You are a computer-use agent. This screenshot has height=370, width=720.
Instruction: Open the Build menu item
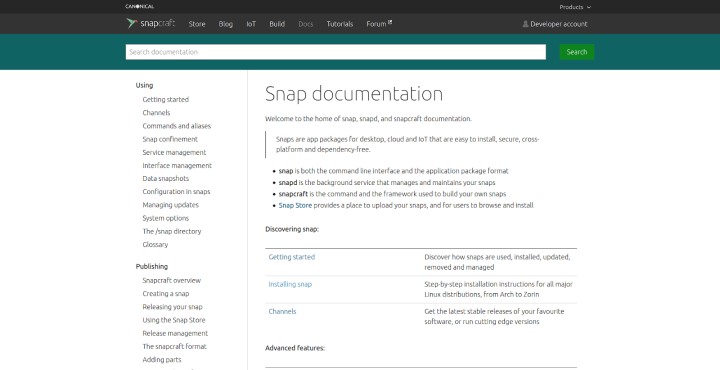pos(277,24)
